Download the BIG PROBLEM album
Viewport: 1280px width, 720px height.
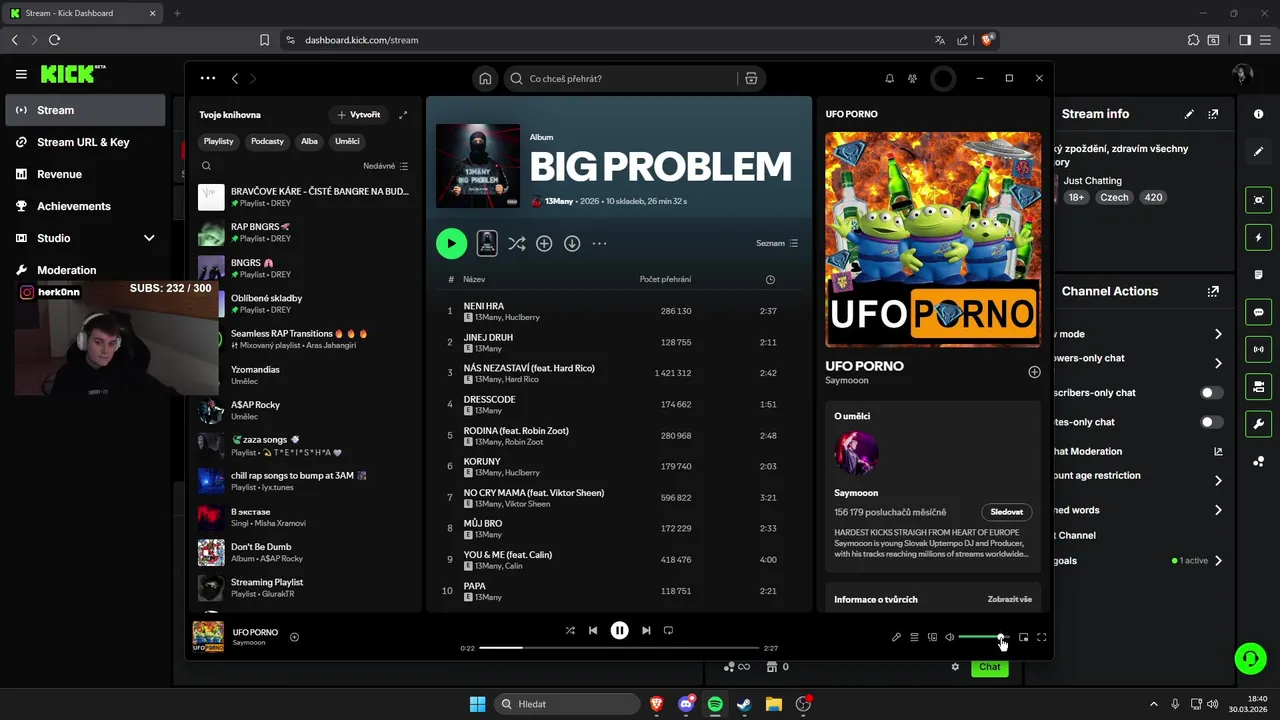pyautogui.click(x=572, y=243)
